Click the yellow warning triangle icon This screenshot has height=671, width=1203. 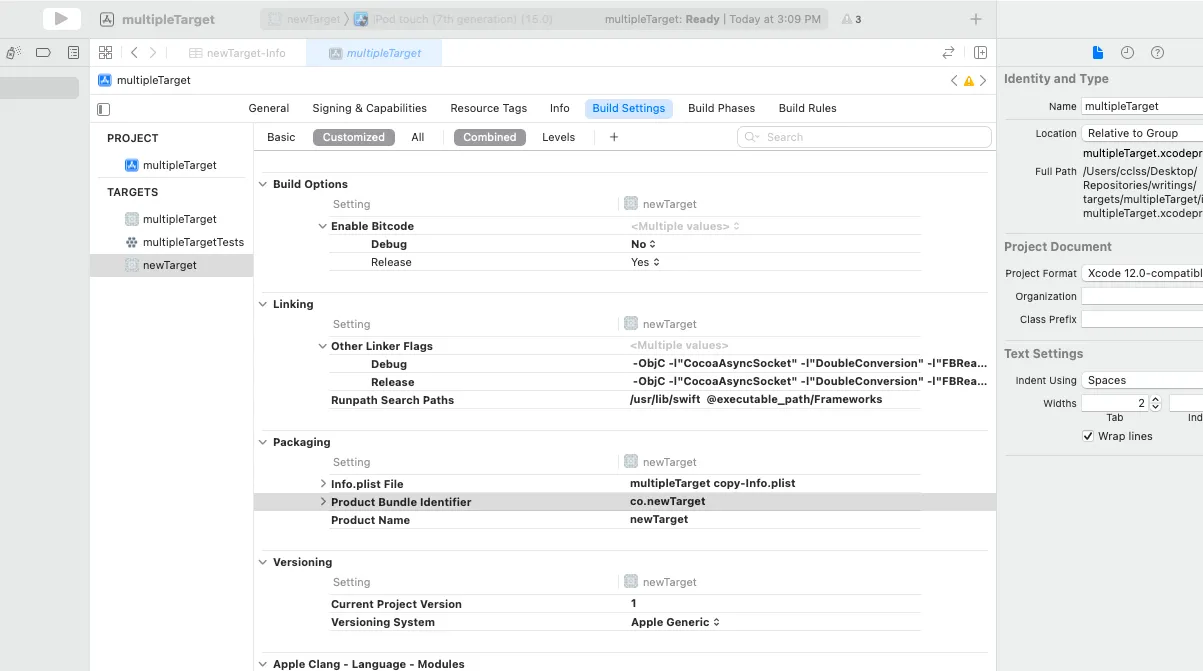[x=968, y=81]
